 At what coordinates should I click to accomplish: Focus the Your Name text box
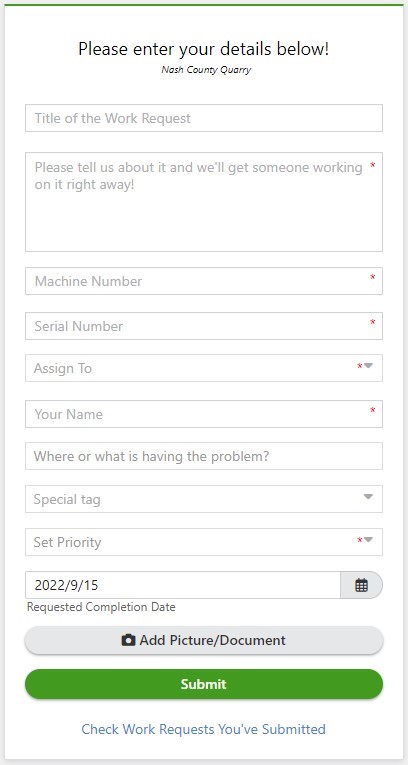[204, 414]
